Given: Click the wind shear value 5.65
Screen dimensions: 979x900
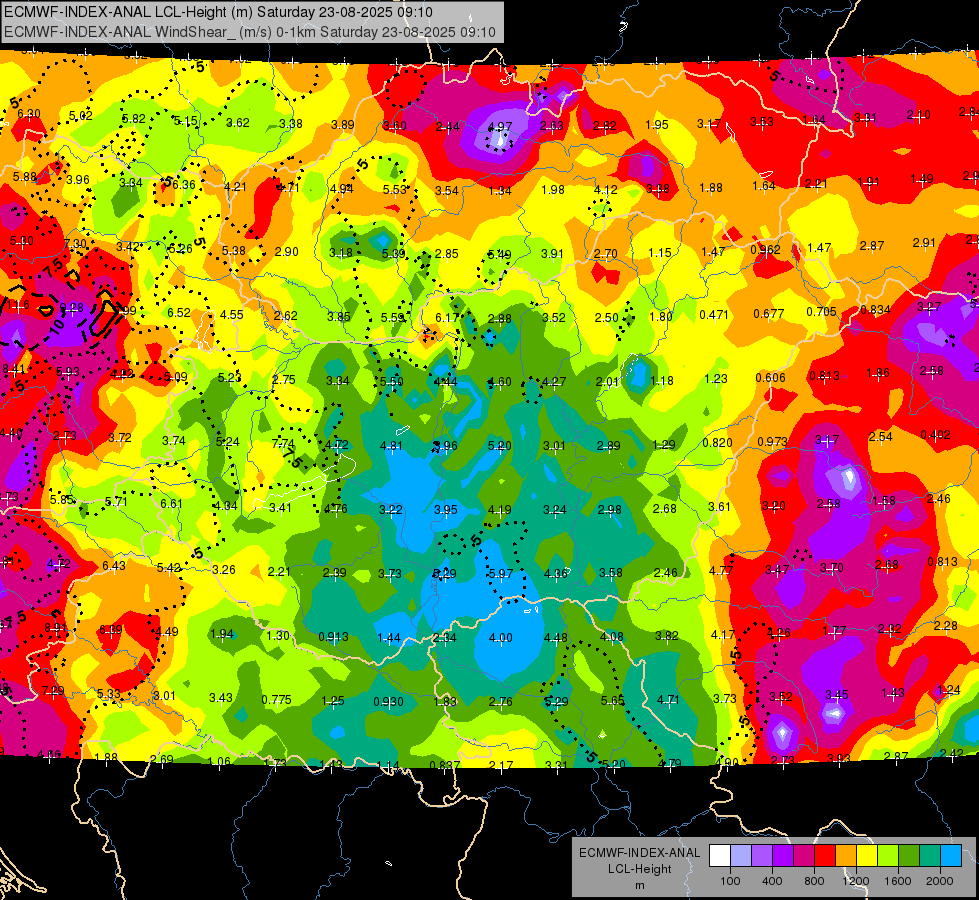Looking at the screenshot, I should click(612, 700).
